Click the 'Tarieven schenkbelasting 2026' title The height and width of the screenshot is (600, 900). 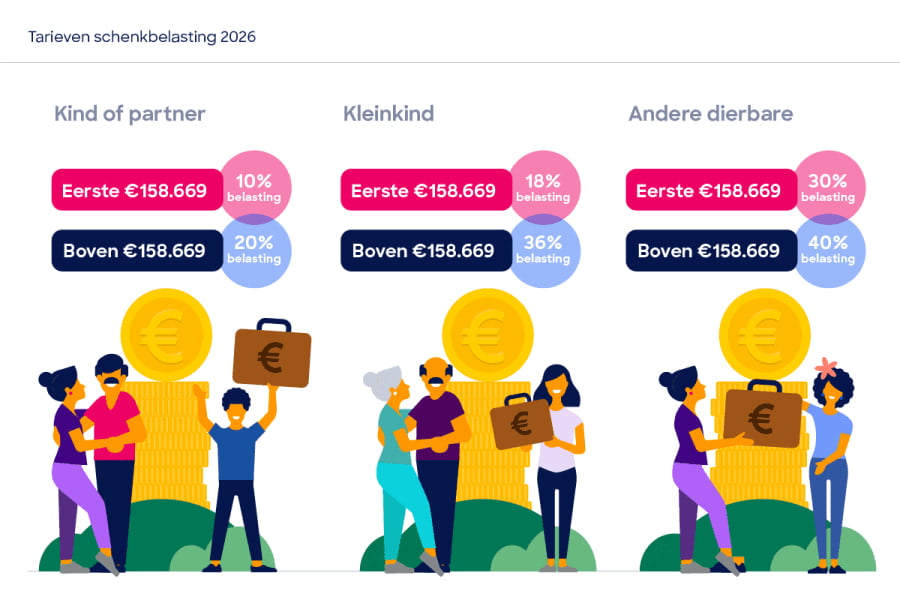[142, 37]
